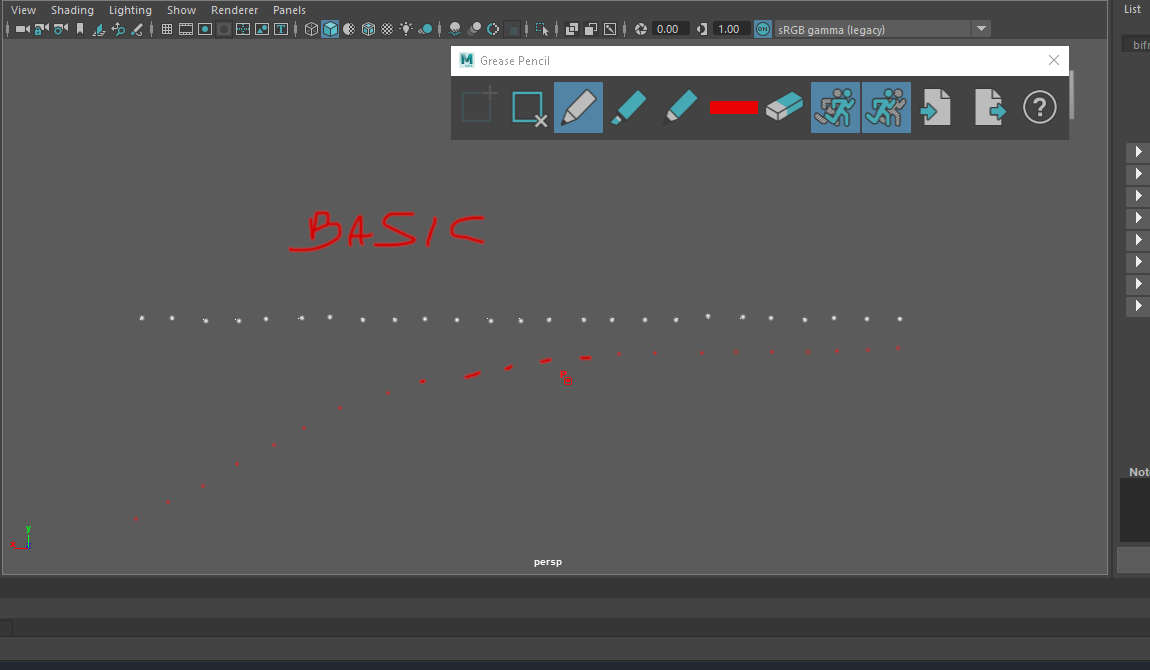This screenshot has width=1150, height=670.
Task: Select the Marker tool in Grease Pencil
Action: [629, 107]
